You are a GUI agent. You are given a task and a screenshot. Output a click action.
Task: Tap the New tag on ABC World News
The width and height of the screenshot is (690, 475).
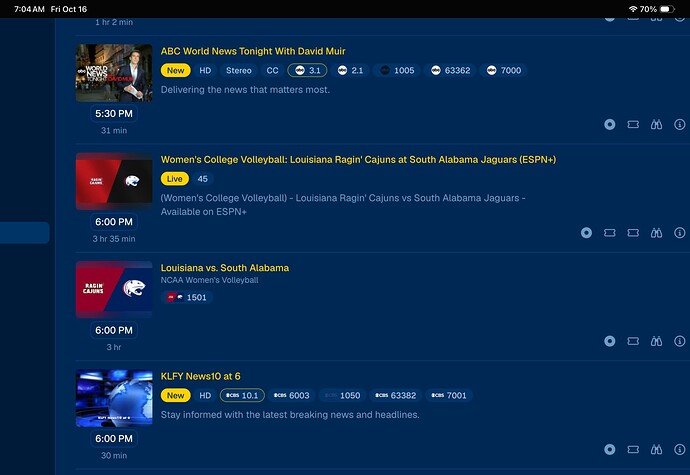click(x=176, y=70)
